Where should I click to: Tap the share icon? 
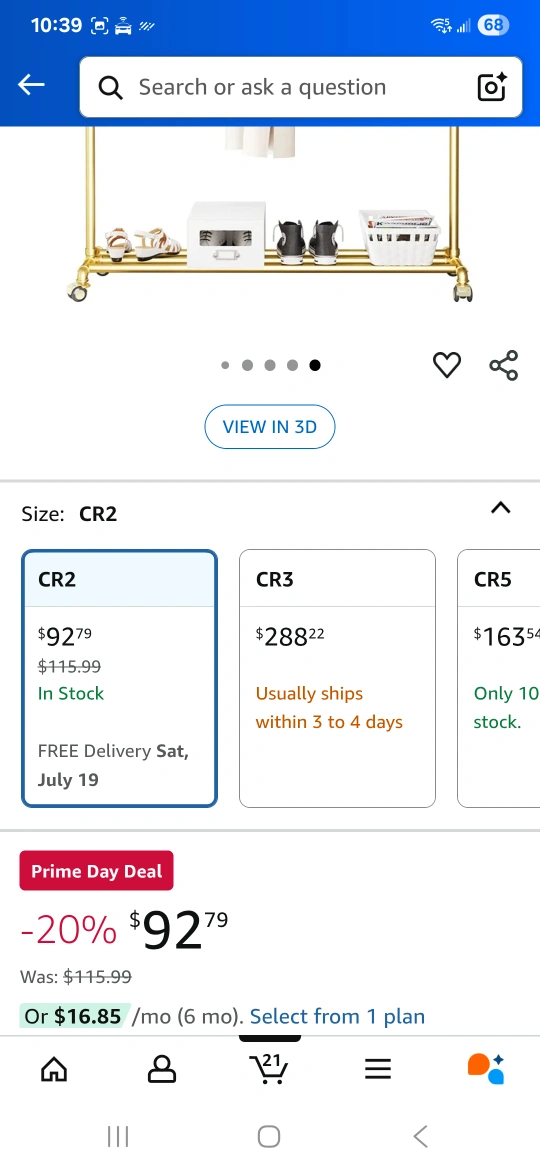(x=503, y=365)
